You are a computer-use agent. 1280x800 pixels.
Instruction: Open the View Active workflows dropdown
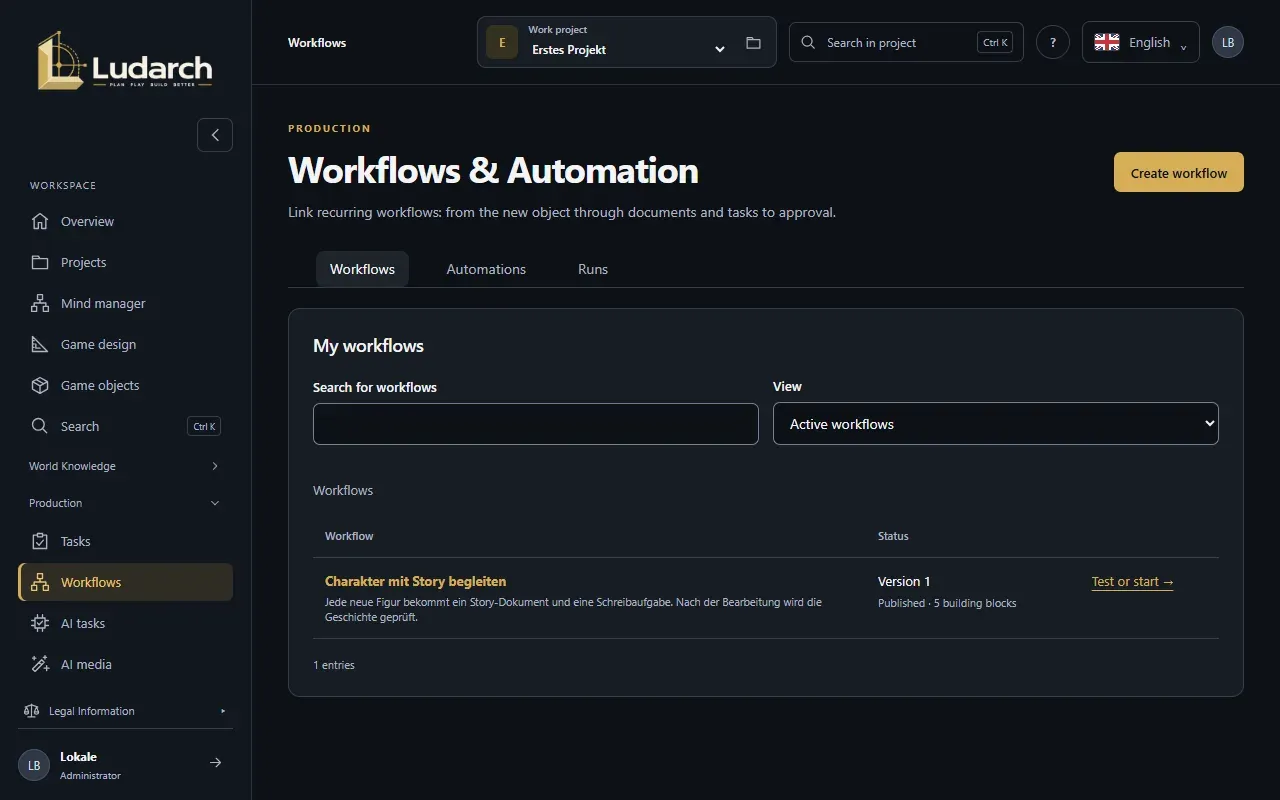pos(996,424)
